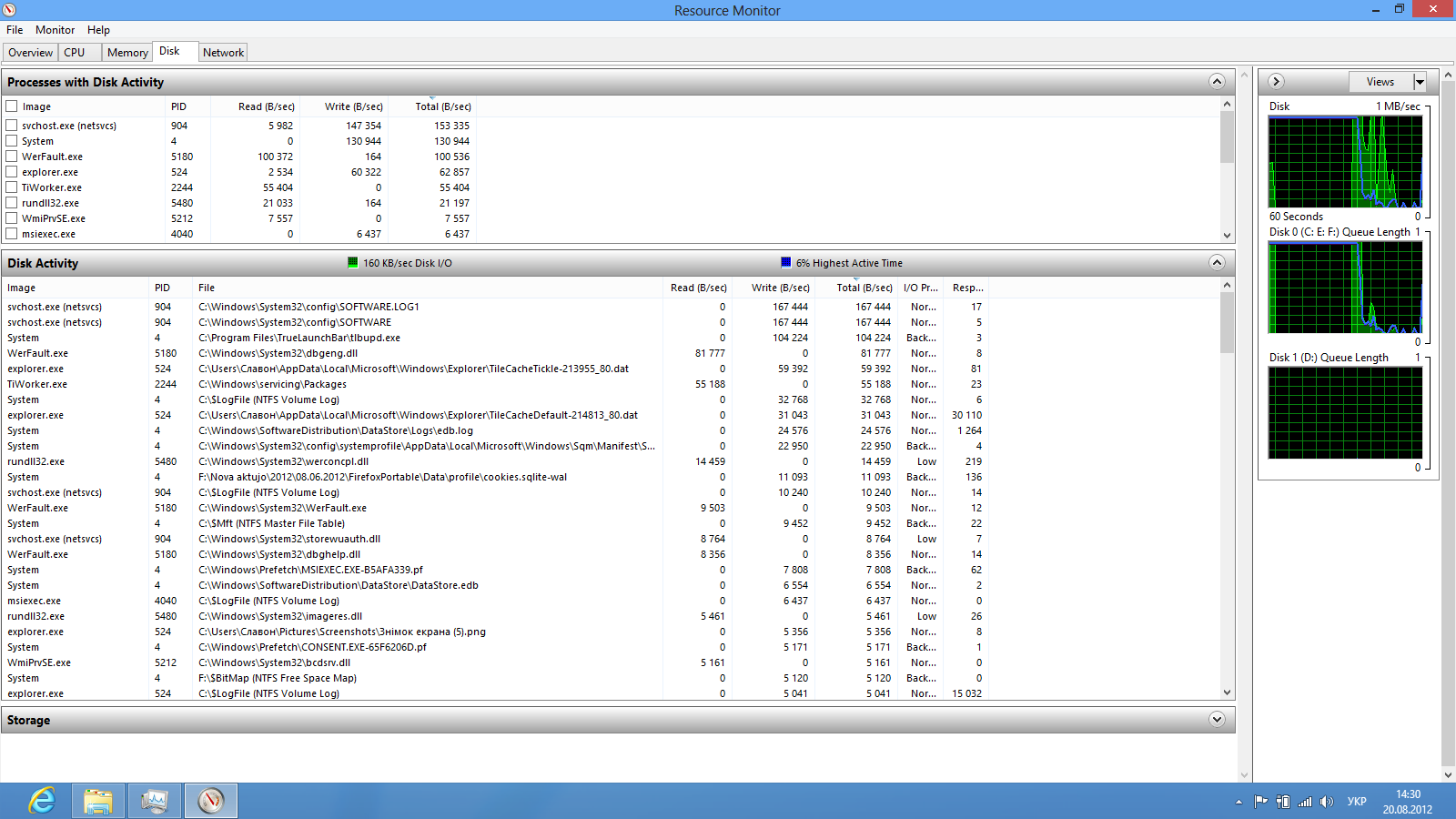Open the Monitor menu
The image size is (1456, 819).
coord(55,30)
